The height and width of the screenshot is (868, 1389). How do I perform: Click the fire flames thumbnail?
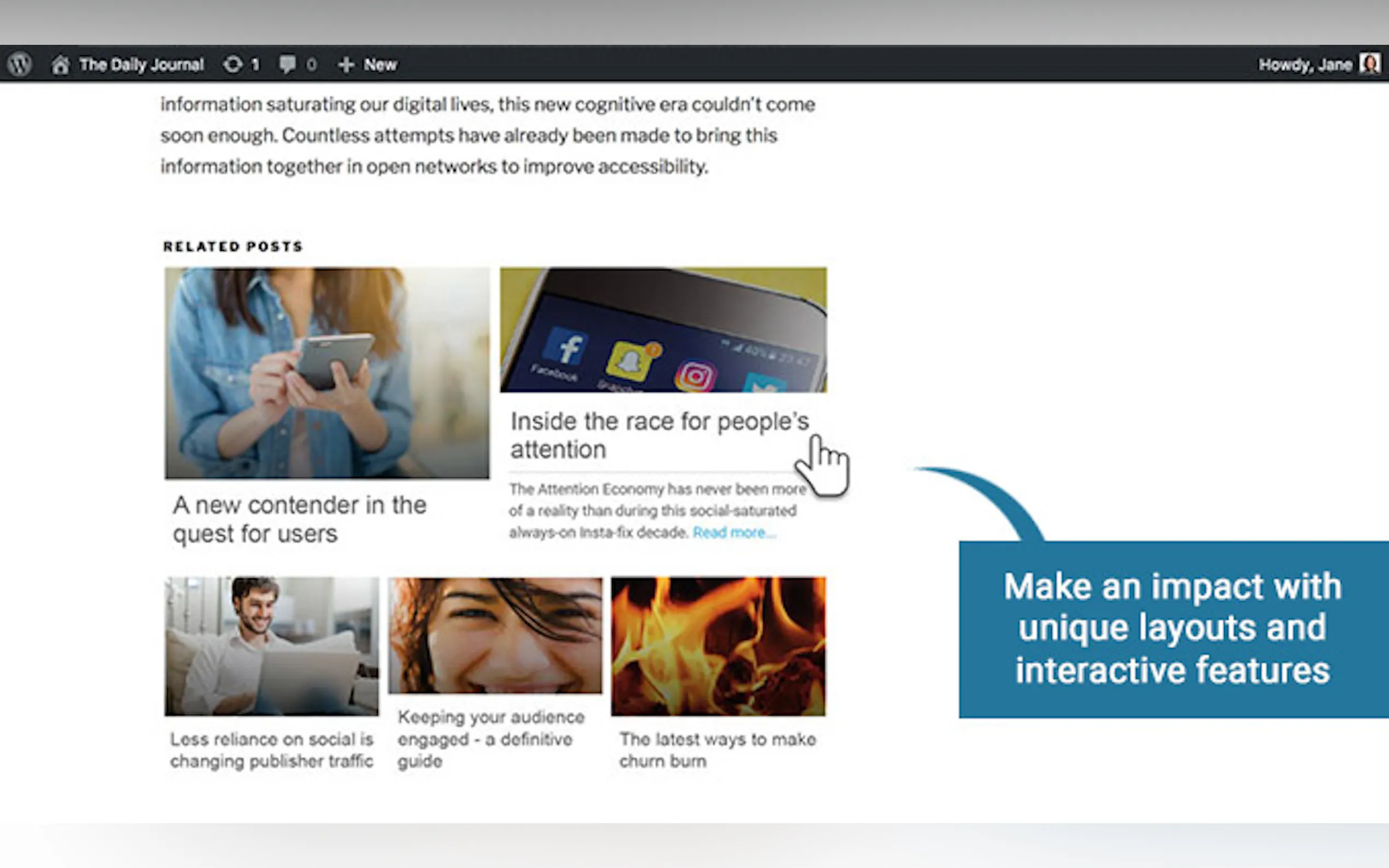[718, 647]
